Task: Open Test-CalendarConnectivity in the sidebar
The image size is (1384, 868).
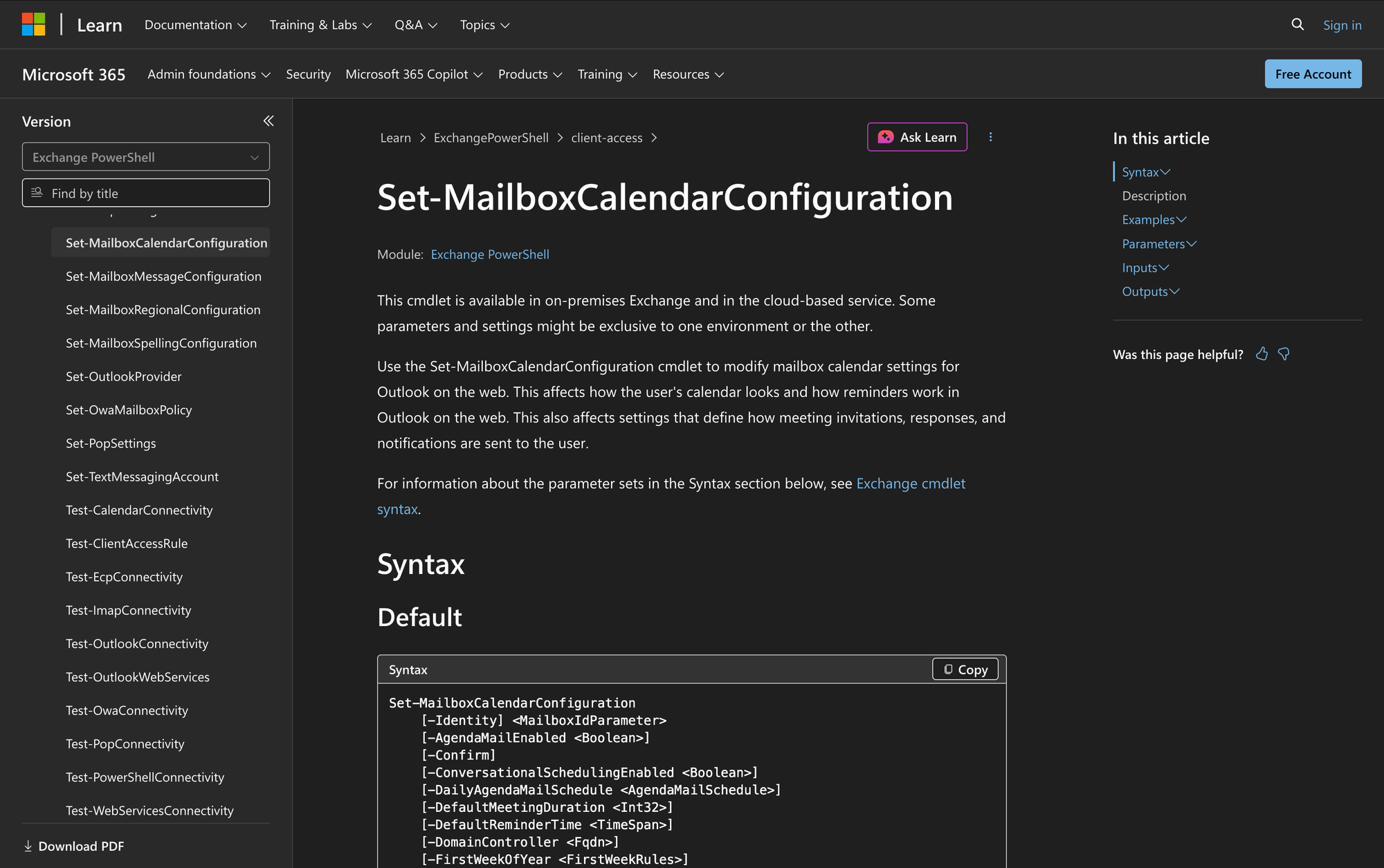Action: point(139,510)
